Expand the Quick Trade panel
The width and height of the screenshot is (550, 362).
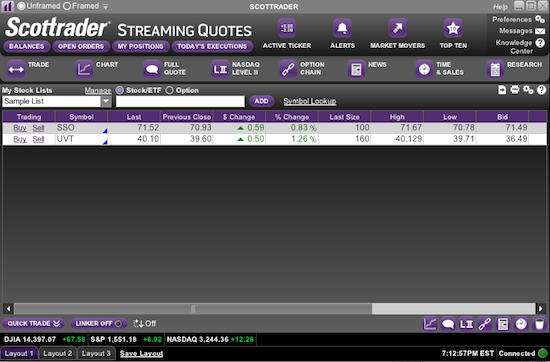(x=33, y=323)
